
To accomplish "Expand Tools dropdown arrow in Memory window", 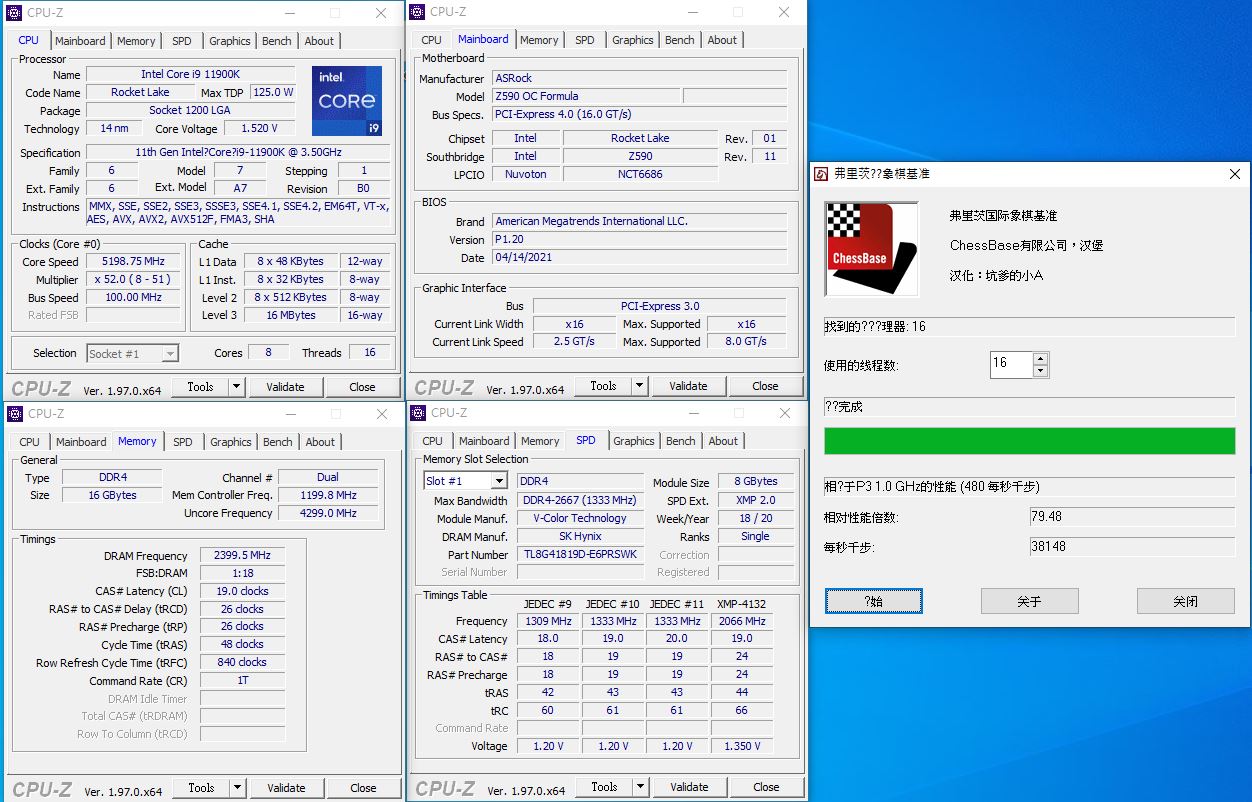I will pos(238,788).
